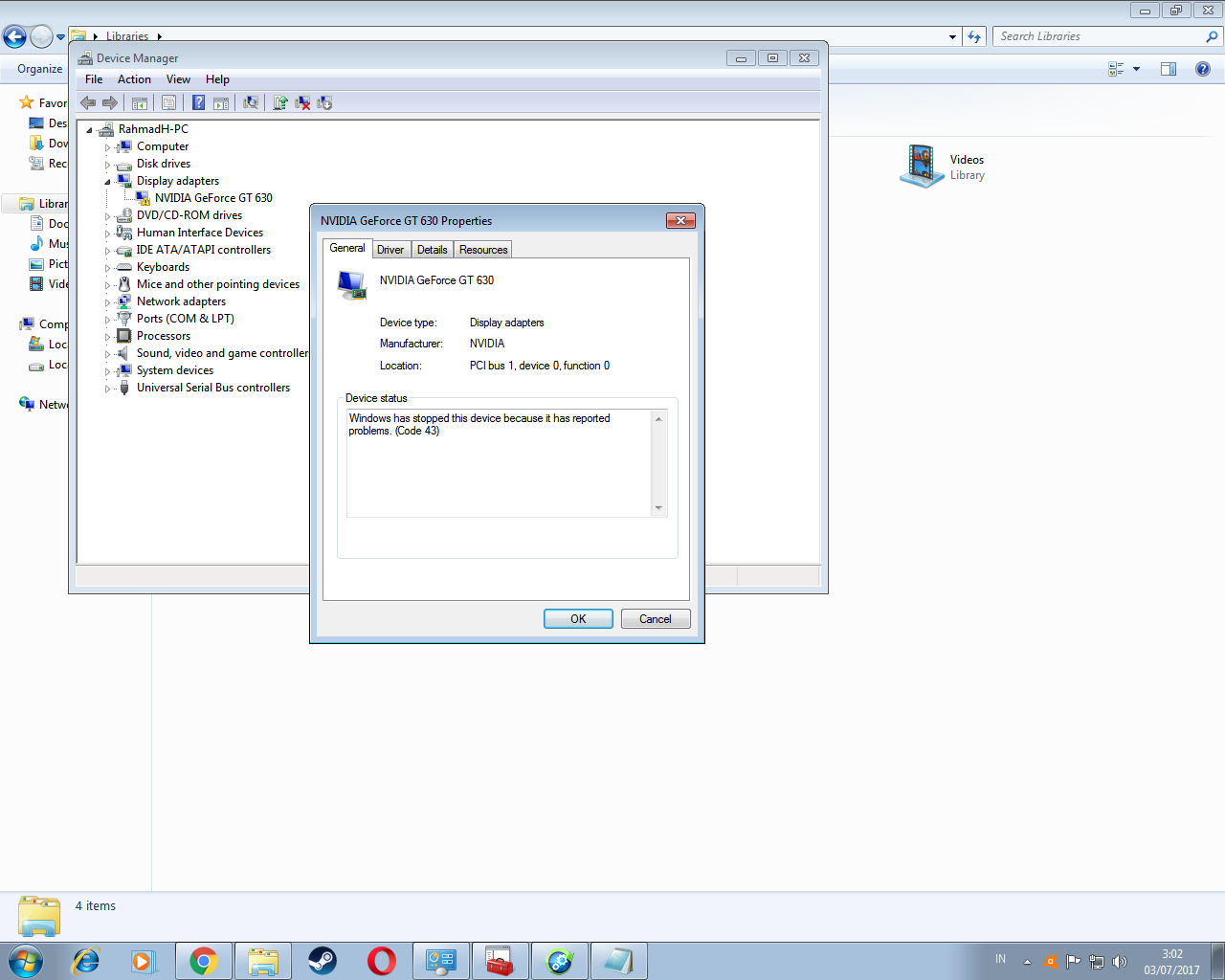This screenshot has width=1225, height=980.
Task: Expand DVD/CD-ROM drives node
Action: pyautogui.click(x=107, y=216)
